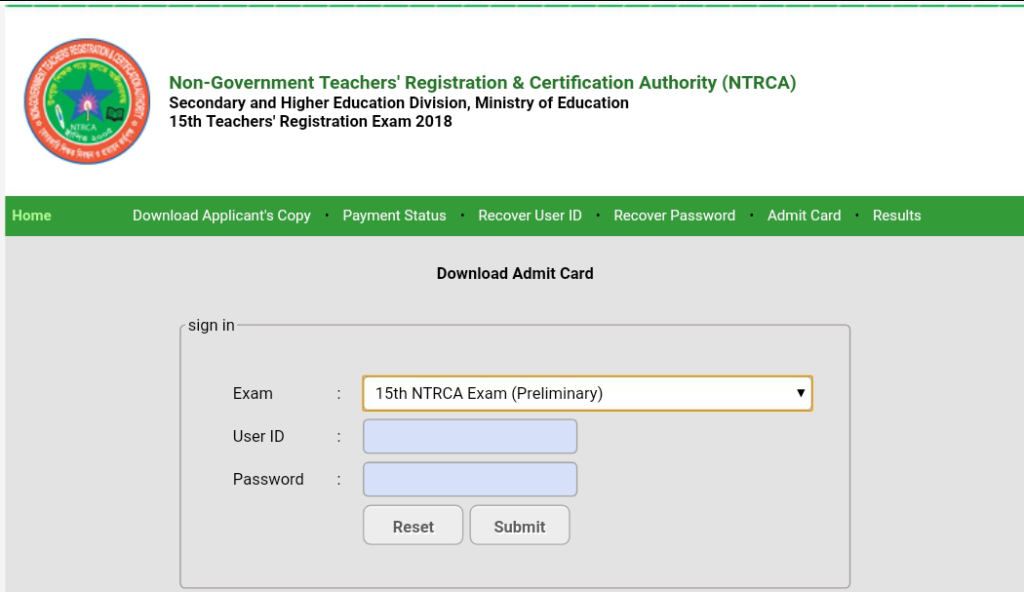
Task: Click the 15th Teachers' Registration Exam 2018 text
Action: pos(310,121)
